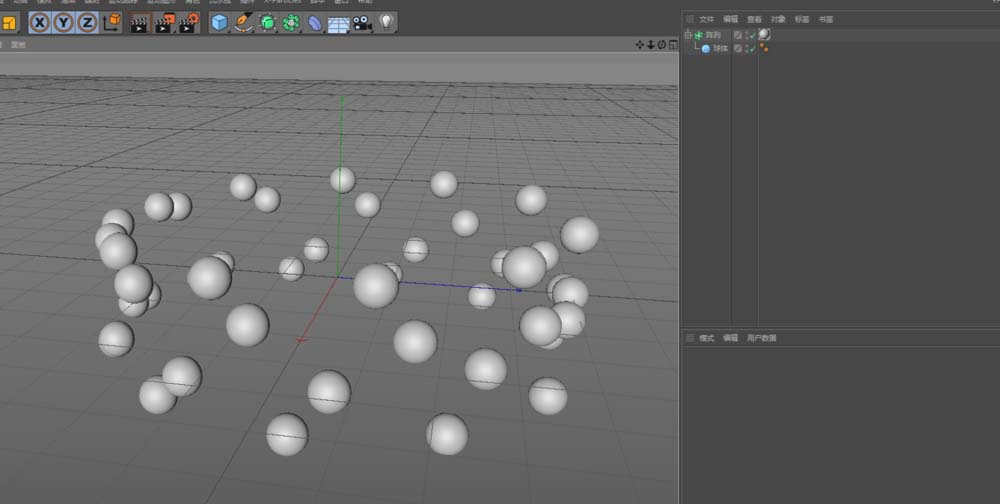Select the 球体 sphere object in the tree

point(720,48)
